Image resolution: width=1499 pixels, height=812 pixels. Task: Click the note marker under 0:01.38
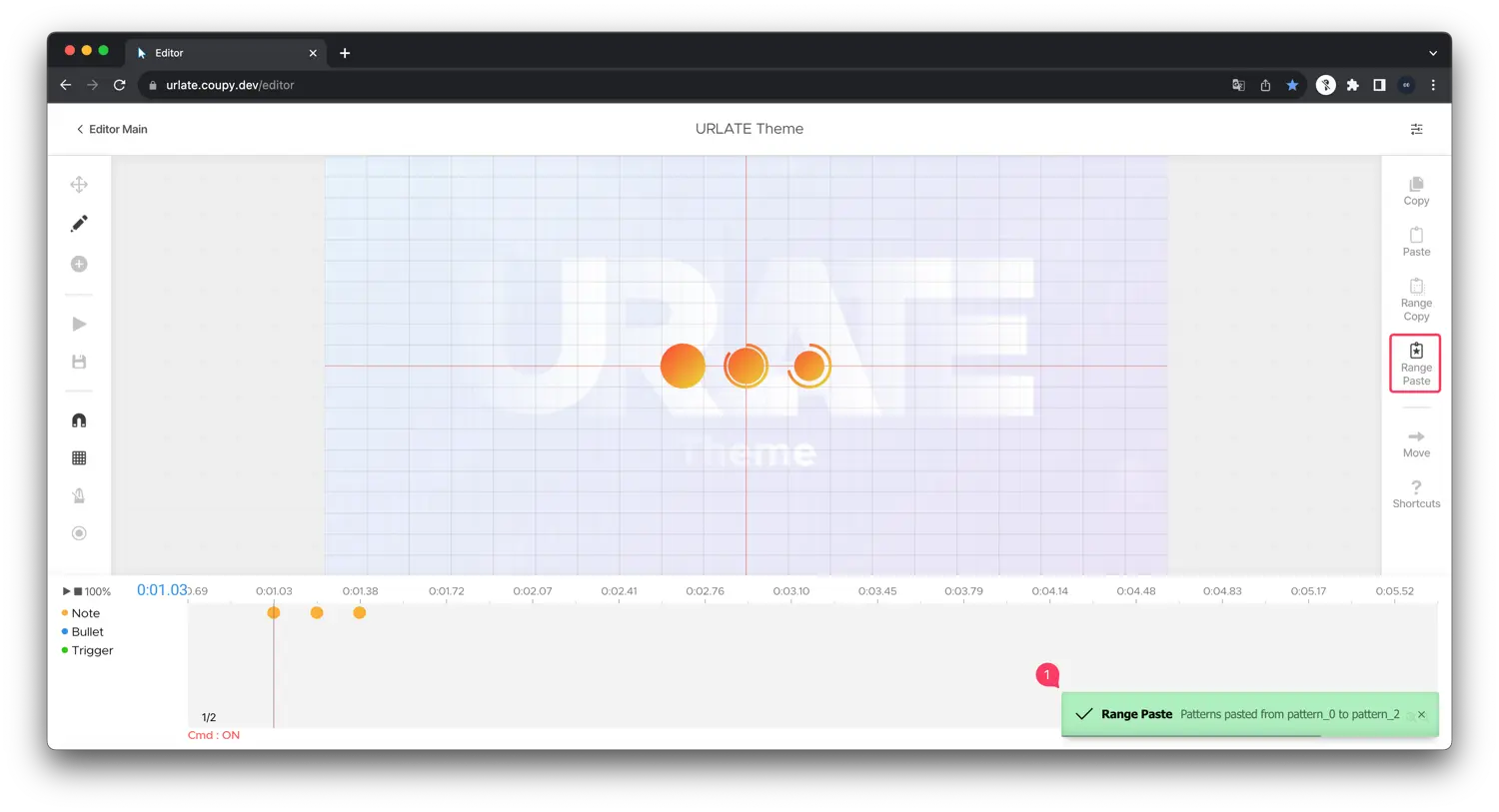click(x=360, y=612)
